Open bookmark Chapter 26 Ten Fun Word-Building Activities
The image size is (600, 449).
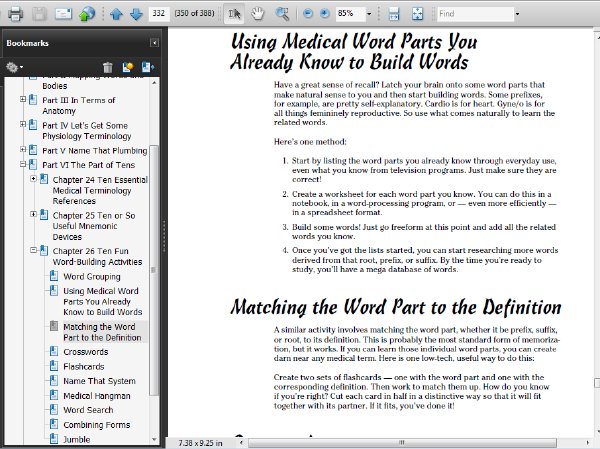click(x=97, y=256)
